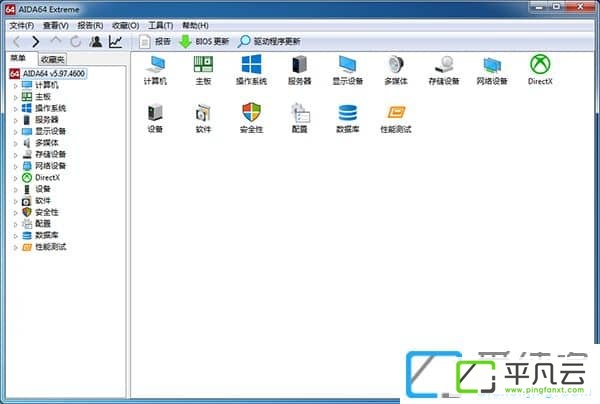Click the 报告 report toolbar button

(155, 41)
